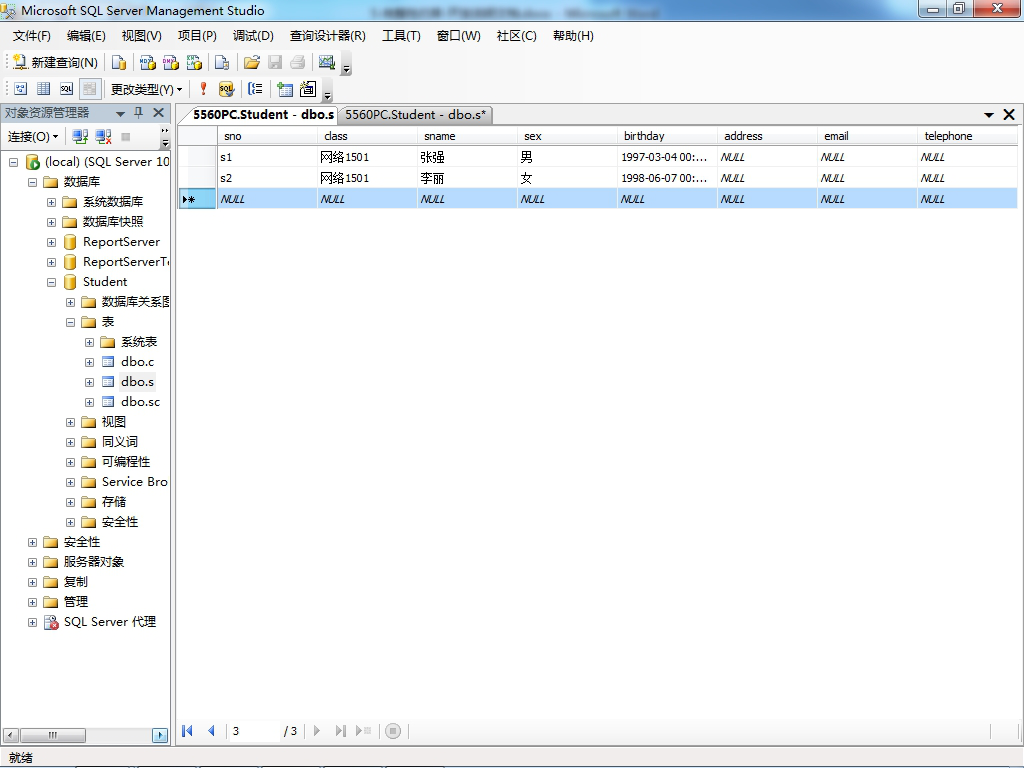Click the New Query (新建查询) button
Viewport: 1024px width, 768px height.
[56, 62]
